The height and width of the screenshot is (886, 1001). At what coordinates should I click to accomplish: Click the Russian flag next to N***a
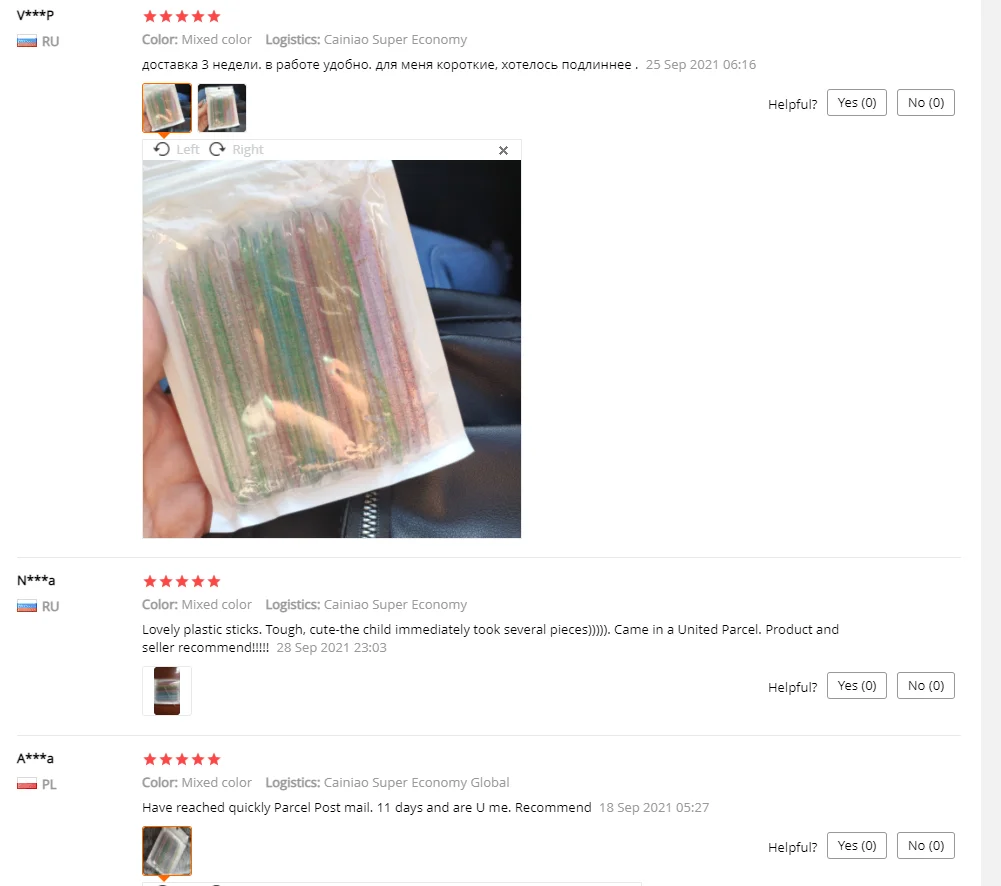click(27, 606)
